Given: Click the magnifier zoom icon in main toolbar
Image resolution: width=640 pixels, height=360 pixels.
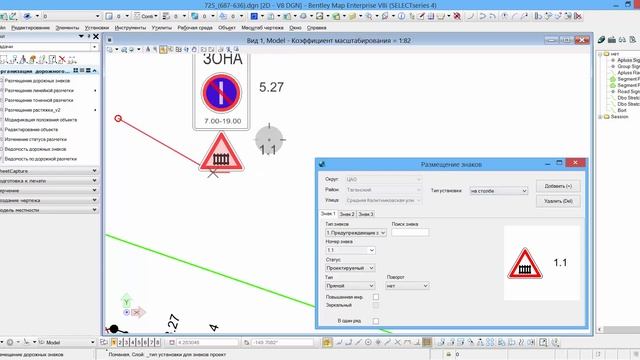Looking at the screenshot, I should pyautogui.click(x=369, y=16).
